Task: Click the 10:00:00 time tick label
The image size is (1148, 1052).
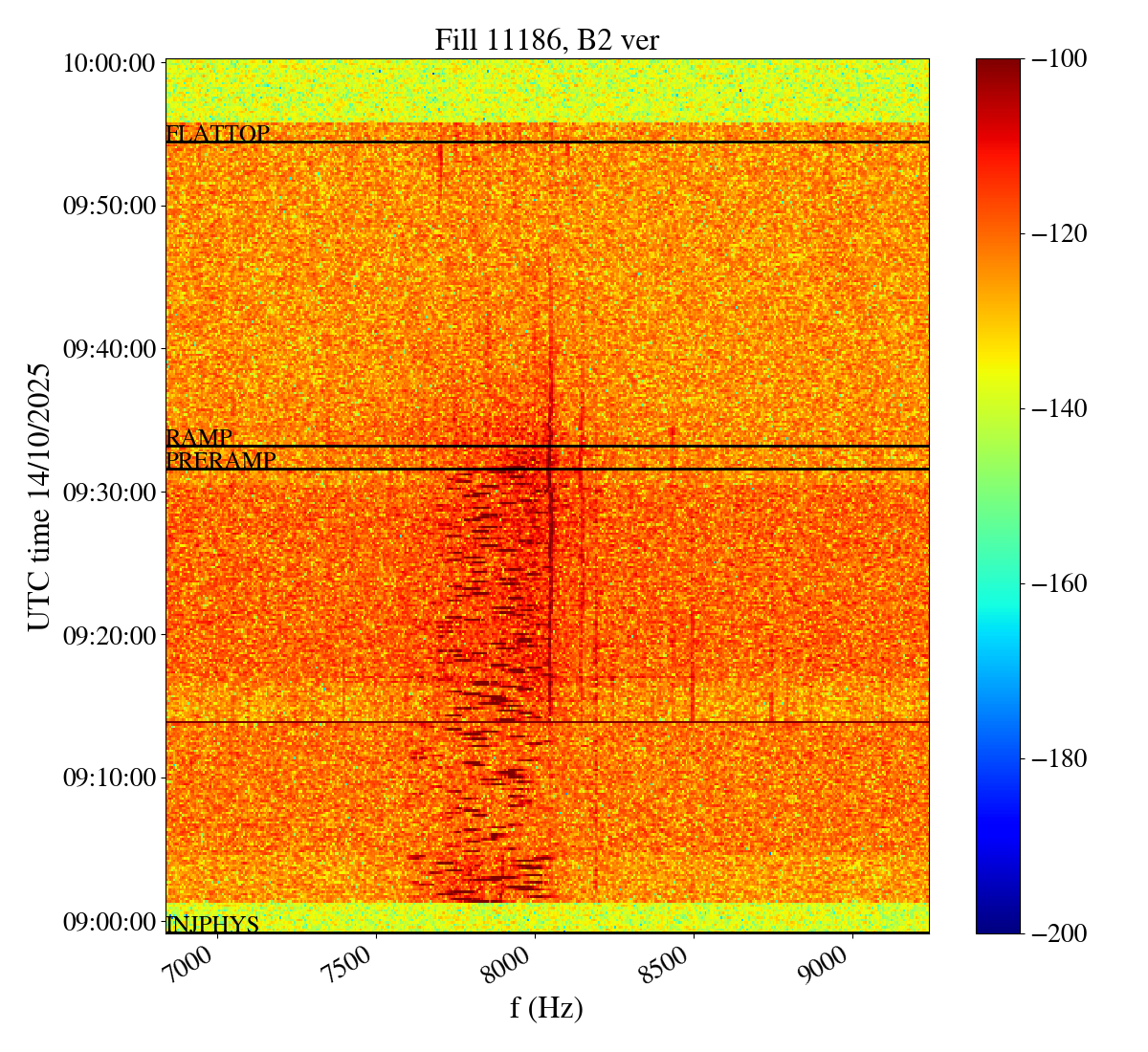Action: [109, 63]
